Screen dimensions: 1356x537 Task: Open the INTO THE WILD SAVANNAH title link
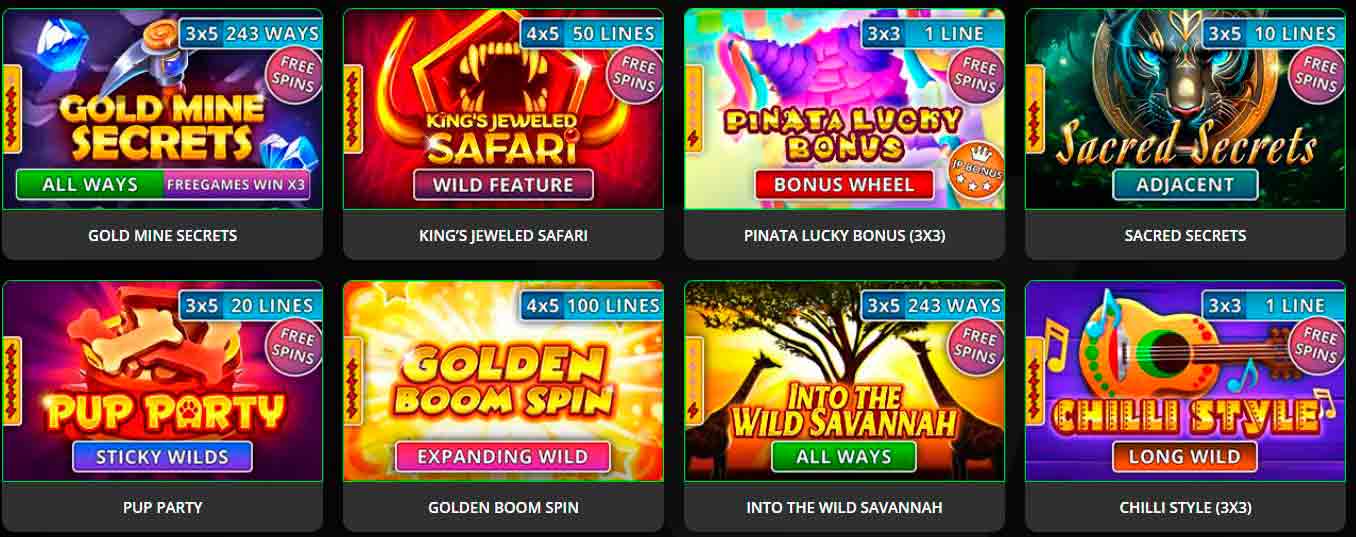(844, 508)
